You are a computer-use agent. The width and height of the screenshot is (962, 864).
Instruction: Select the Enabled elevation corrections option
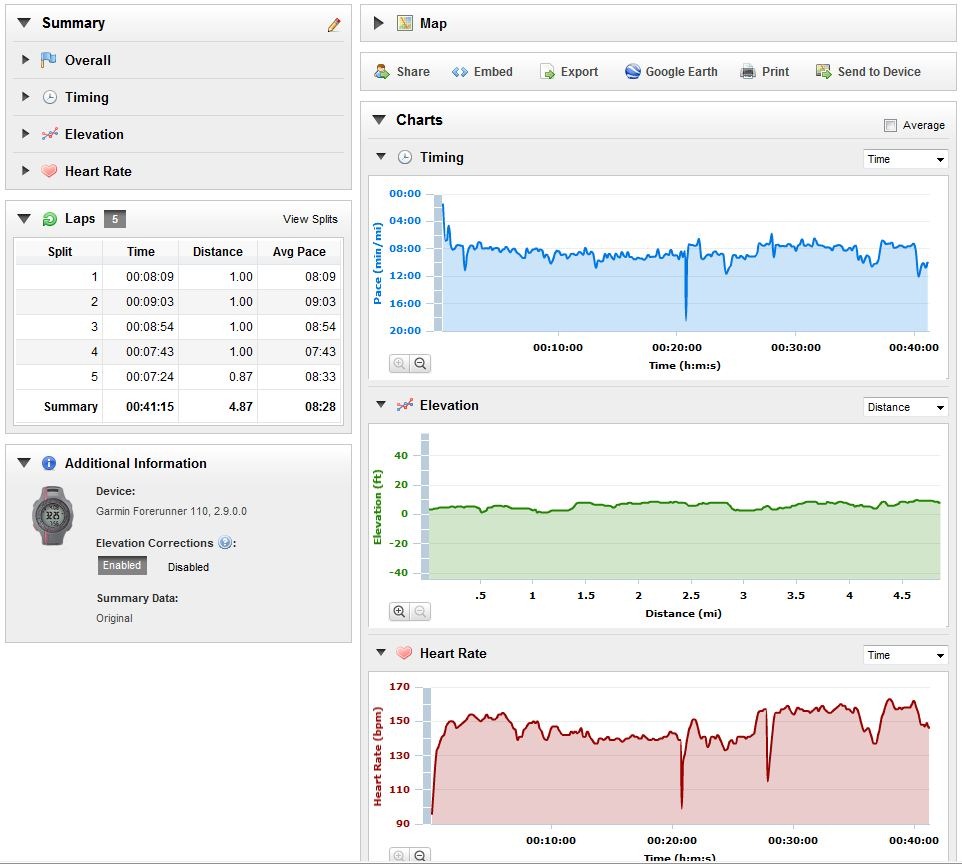[122, 565]
